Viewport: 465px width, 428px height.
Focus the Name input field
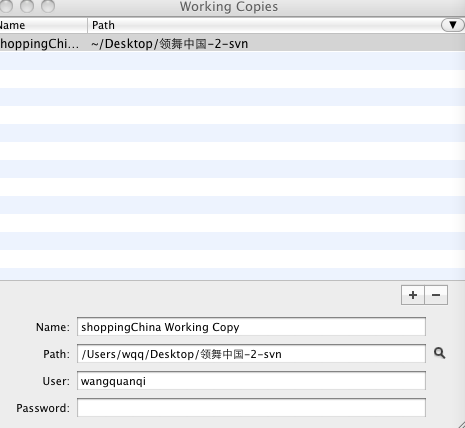click(251, 327)
